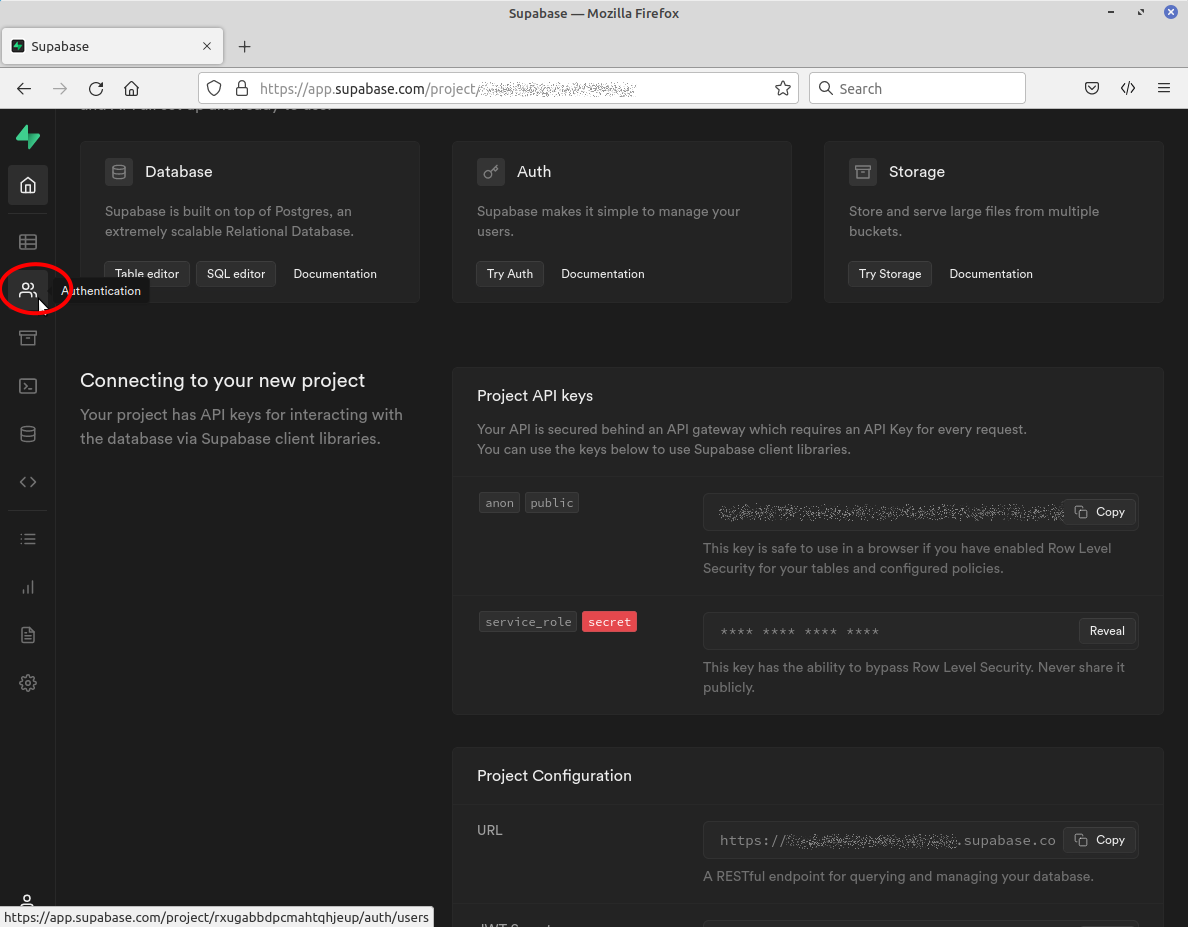Copy the anon public API key
Screen dimensions: 1188x927
pyautogui.click(x=1100, y=512)
